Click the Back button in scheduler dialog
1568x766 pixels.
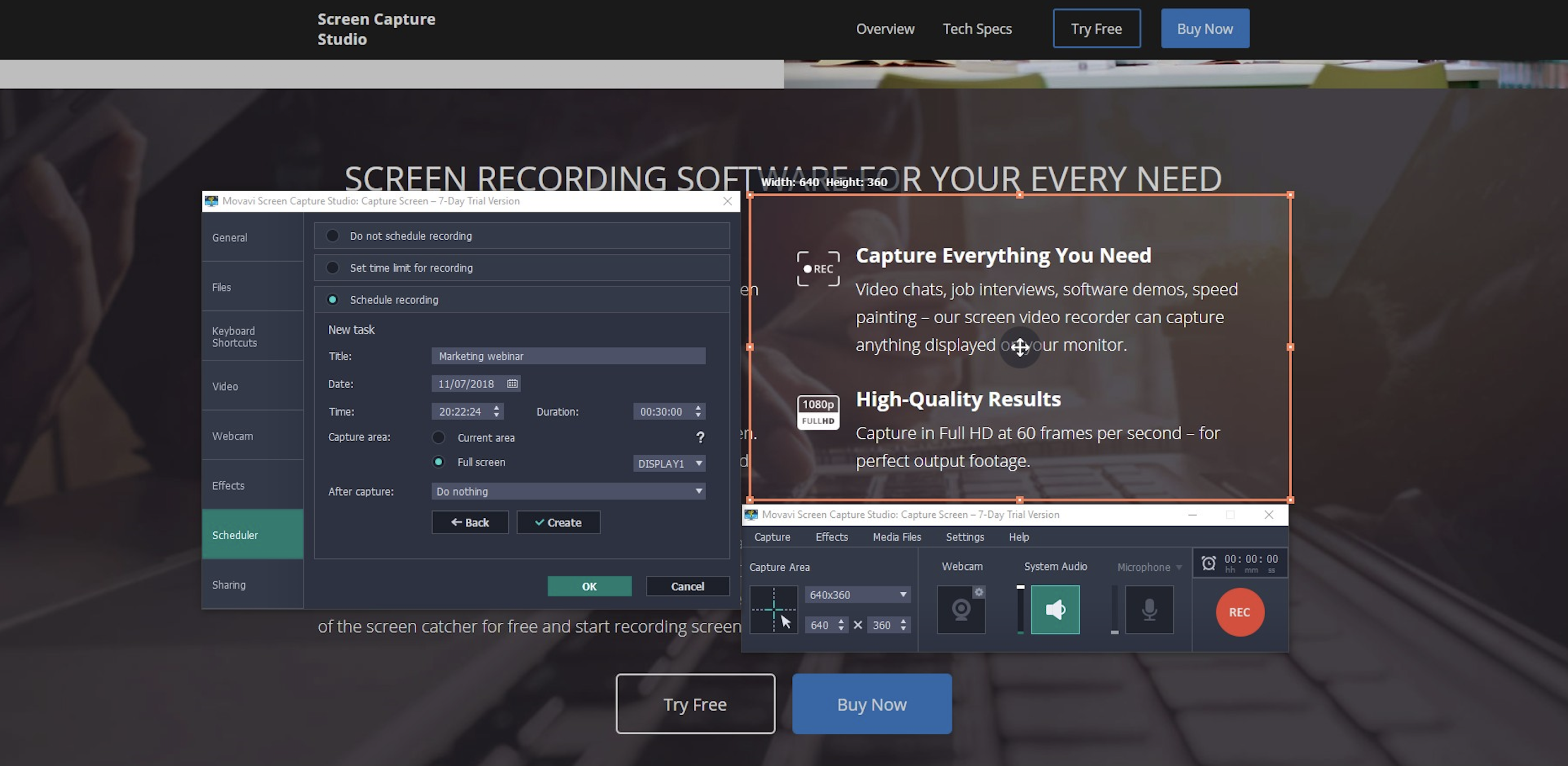click(x=470, y=522)
